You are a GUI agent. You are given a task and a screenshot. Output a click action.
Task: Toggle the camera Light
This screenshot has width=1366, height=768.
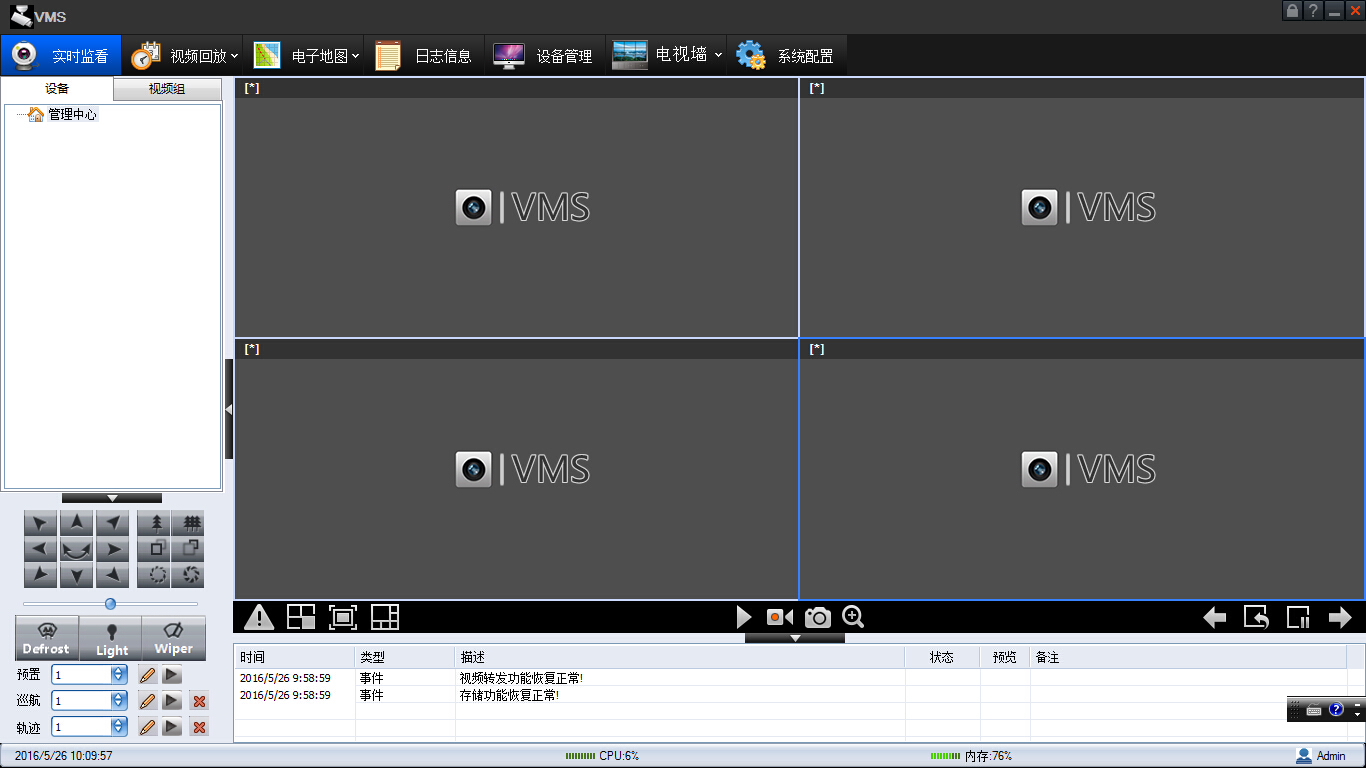pos(111,638)
